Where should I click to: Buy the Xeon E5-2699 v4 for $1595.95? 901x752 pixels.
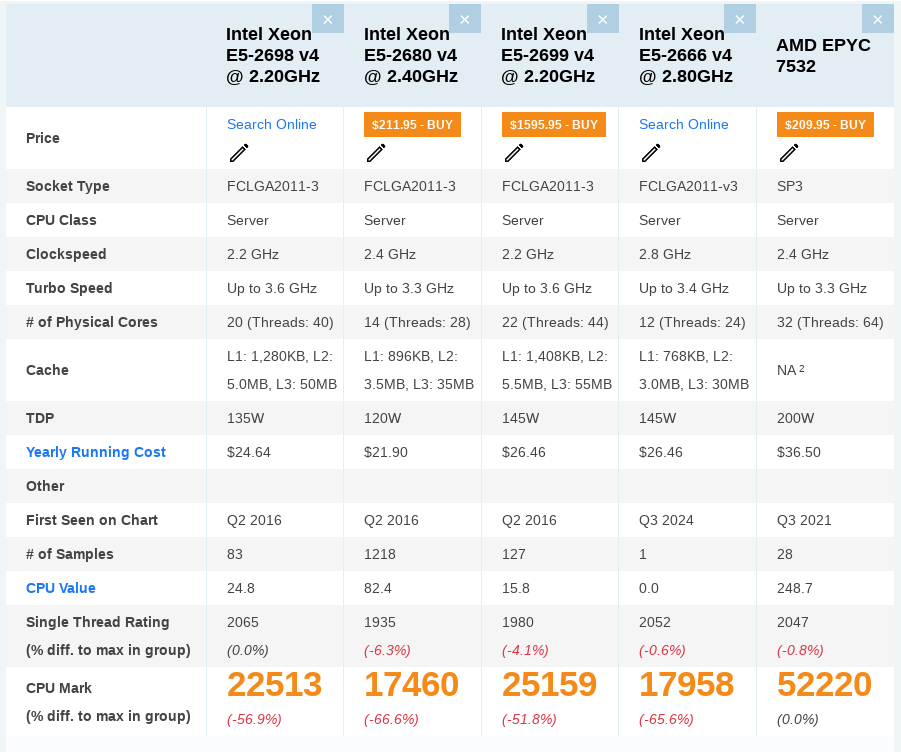pos(554,125)
